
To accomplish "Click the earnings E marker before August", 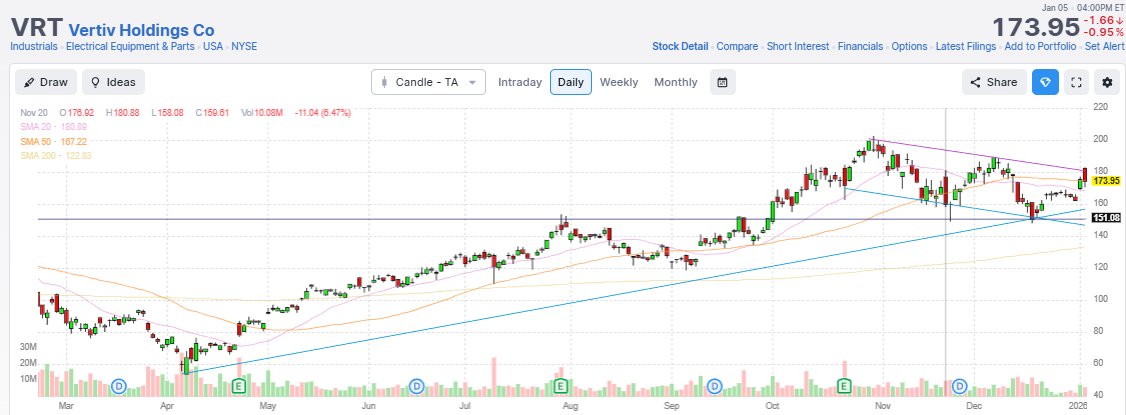I will coord(559,387).
